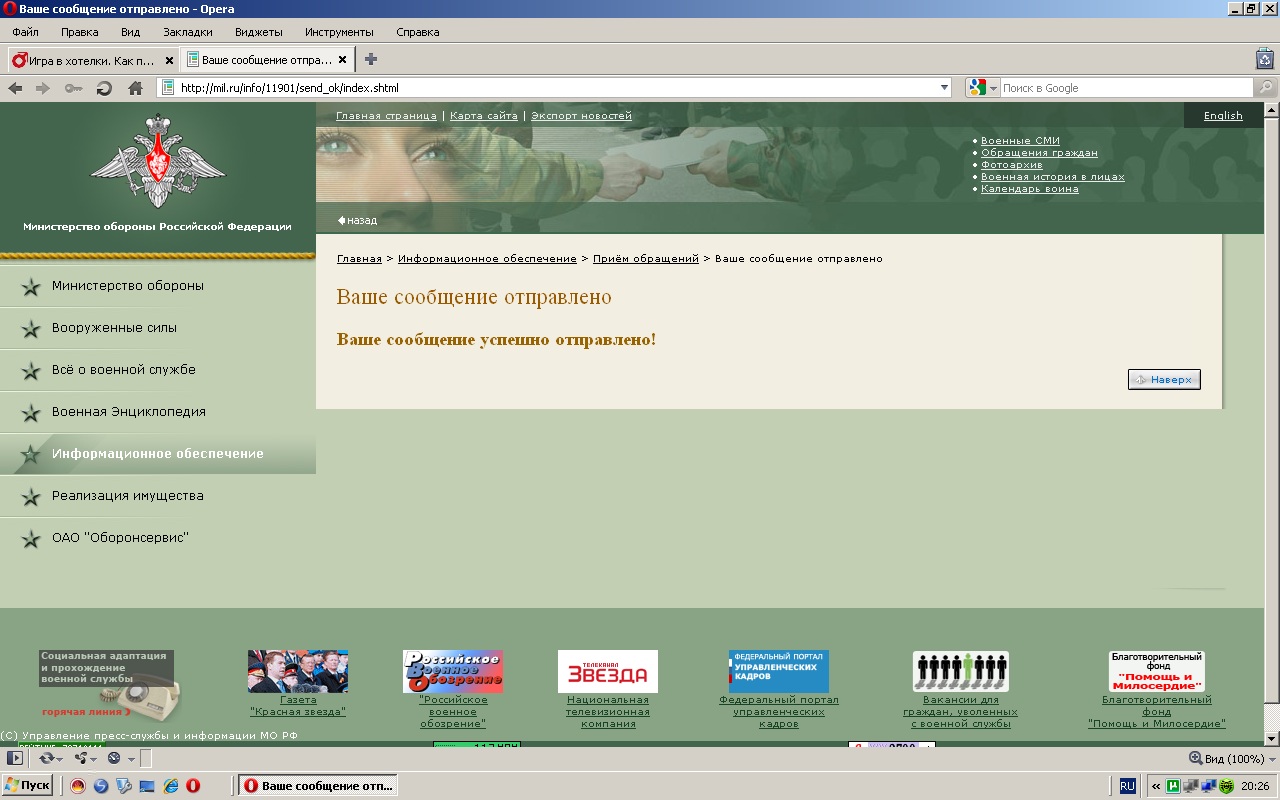
Task: Open the 'Приём обращений' breadcrumb link
Action: [x=645, y=259]
